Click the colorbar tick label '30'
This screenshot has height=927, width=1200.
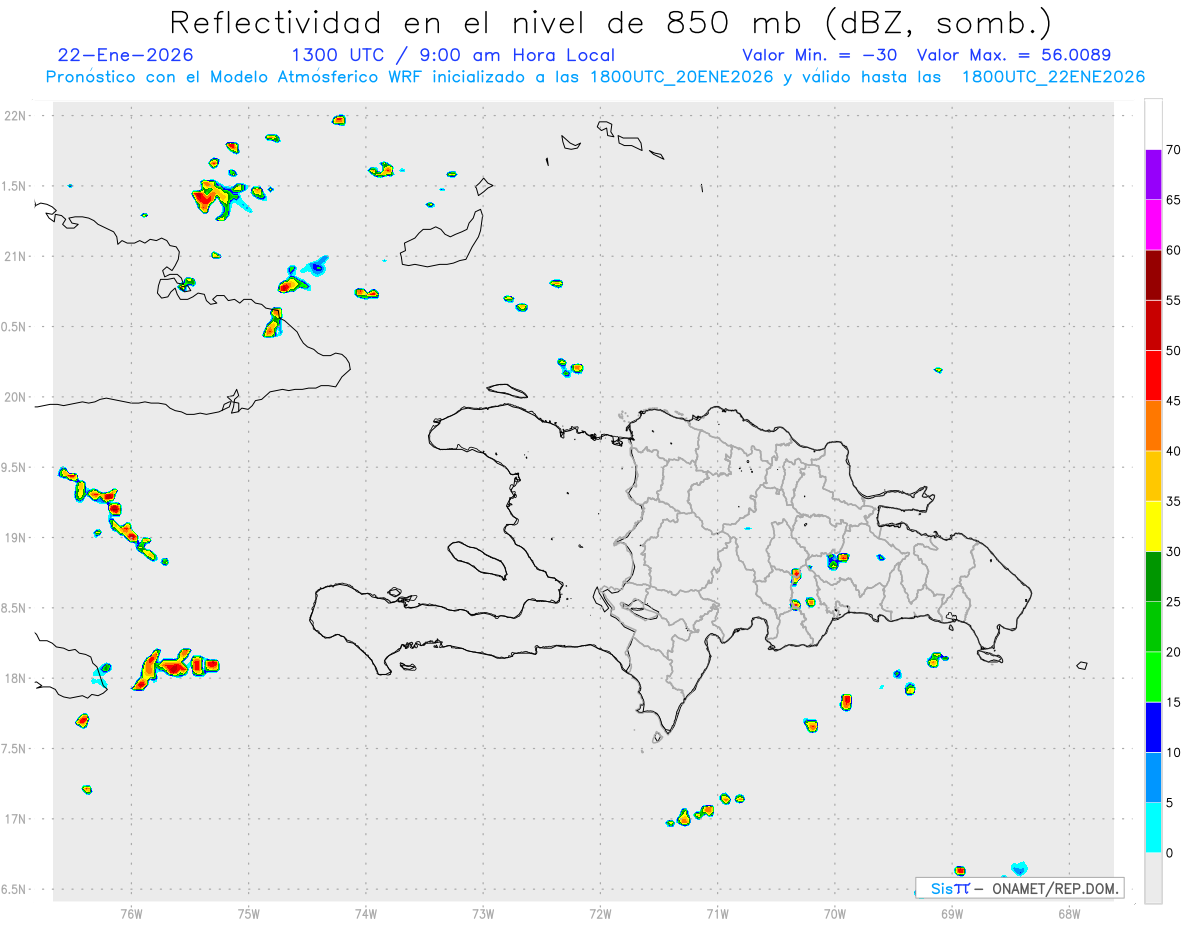click(1174, 552)
